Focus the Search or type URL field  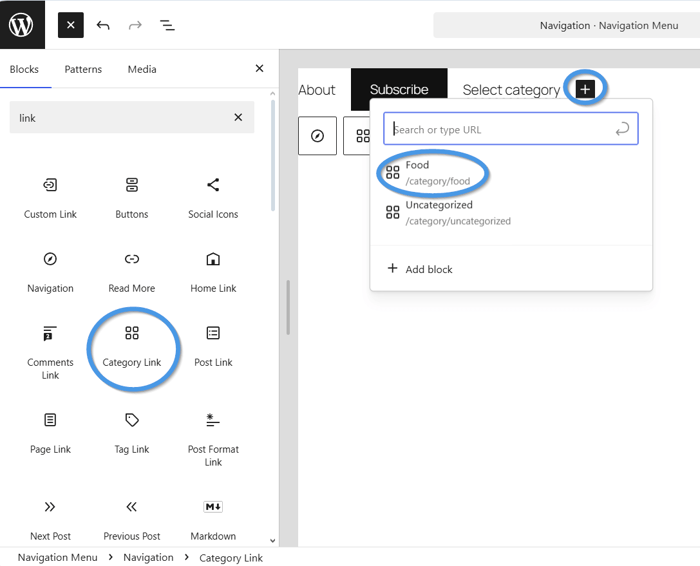click(500, 129)
